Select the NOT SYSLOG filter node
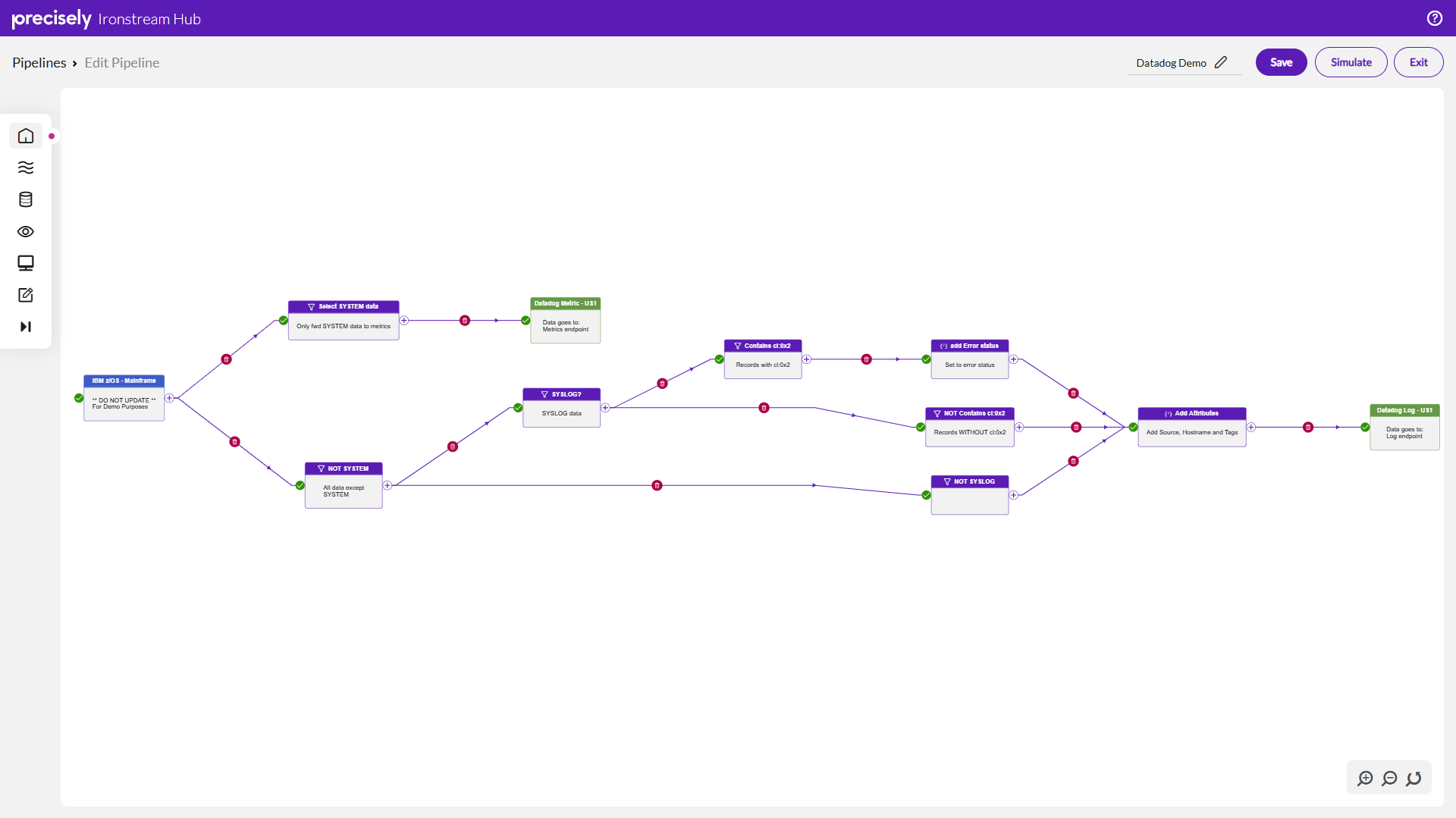Viewport: 1456px width, 818px height. pos(970,495)
